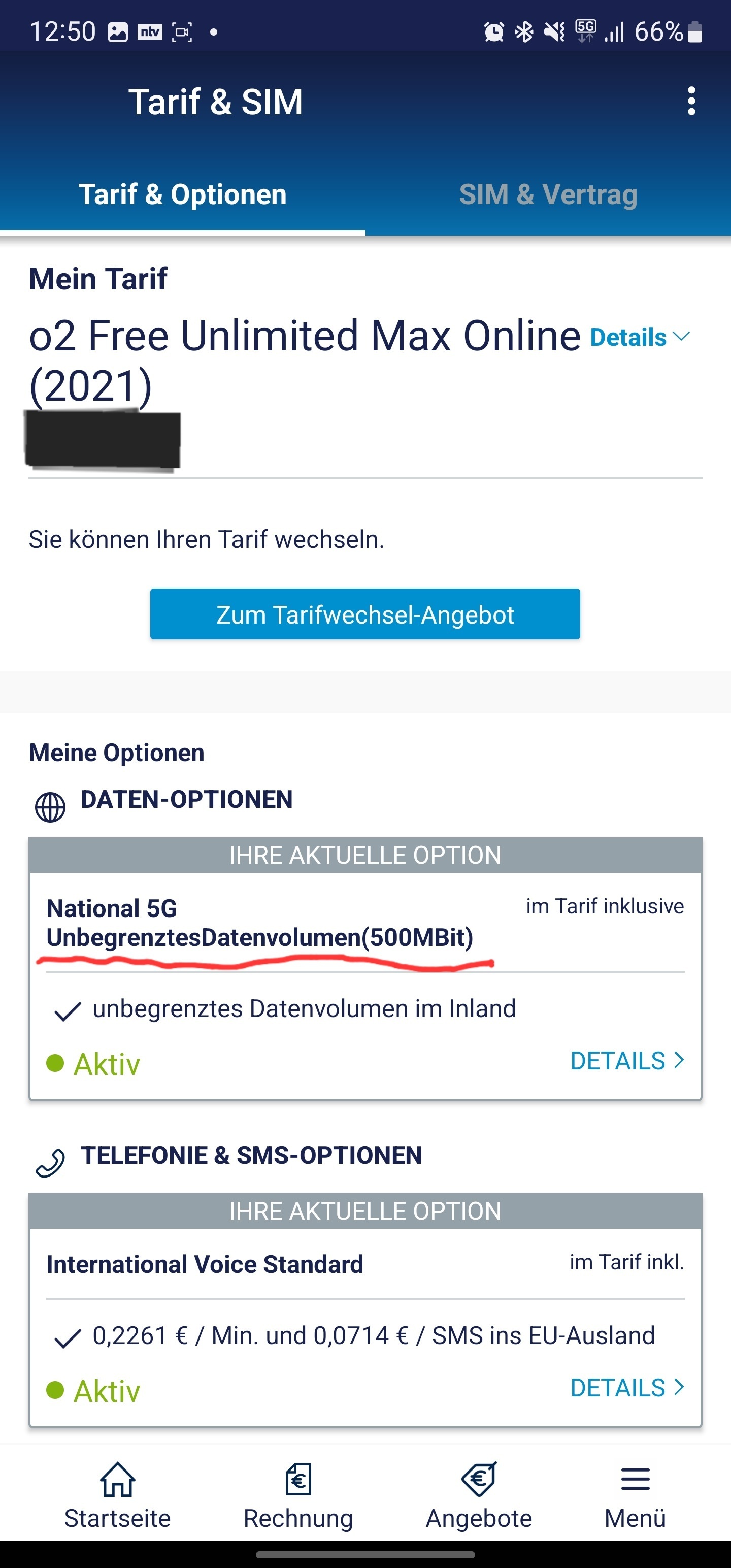Tap the alarm clock status bar icon
This screenshot has height=1568, width=731.
point(493,31)
